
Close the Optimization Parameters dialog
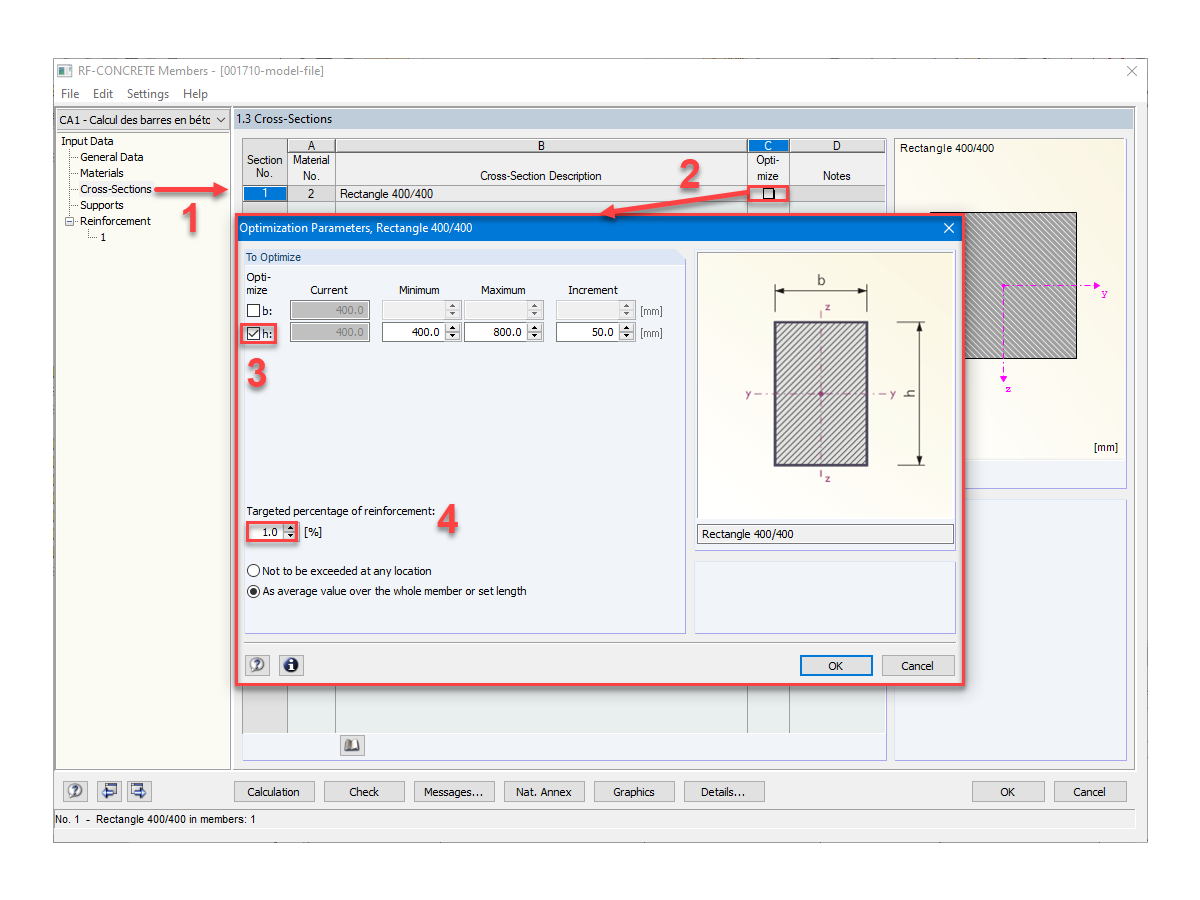coord(949,228)
